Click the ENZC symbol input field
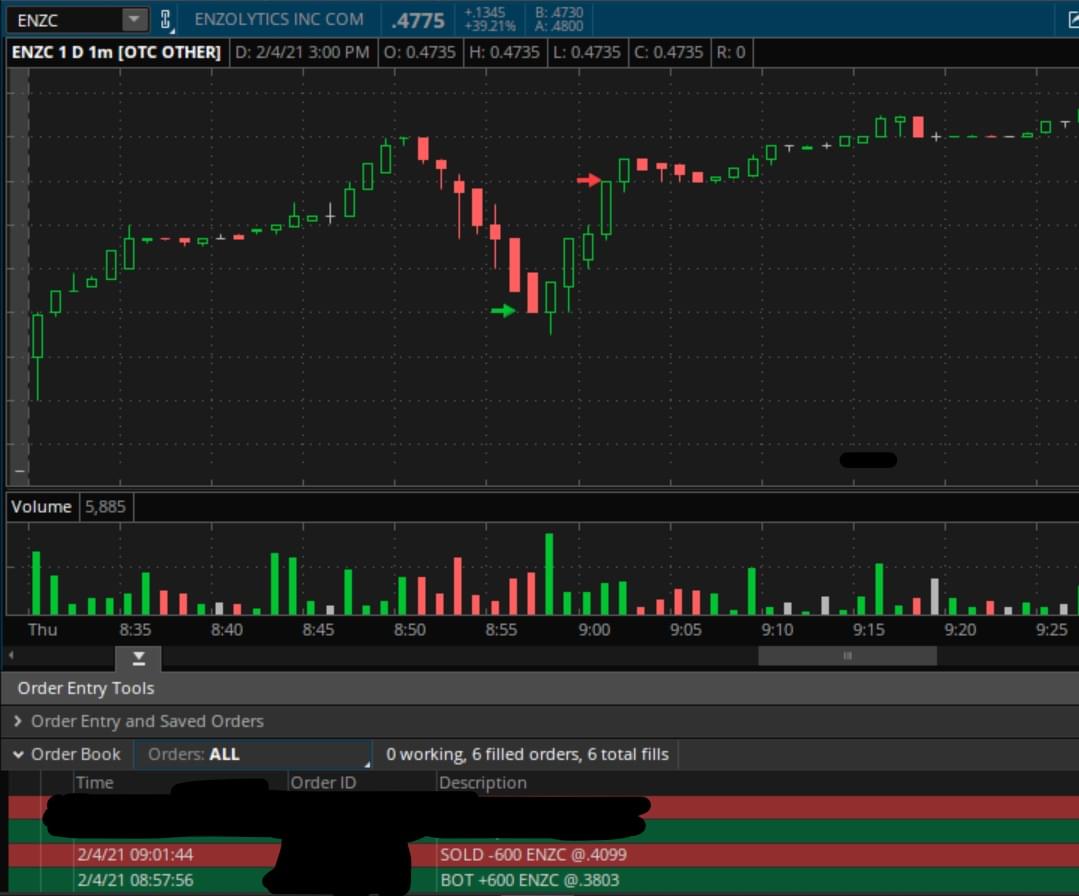 tap(65, 20)
